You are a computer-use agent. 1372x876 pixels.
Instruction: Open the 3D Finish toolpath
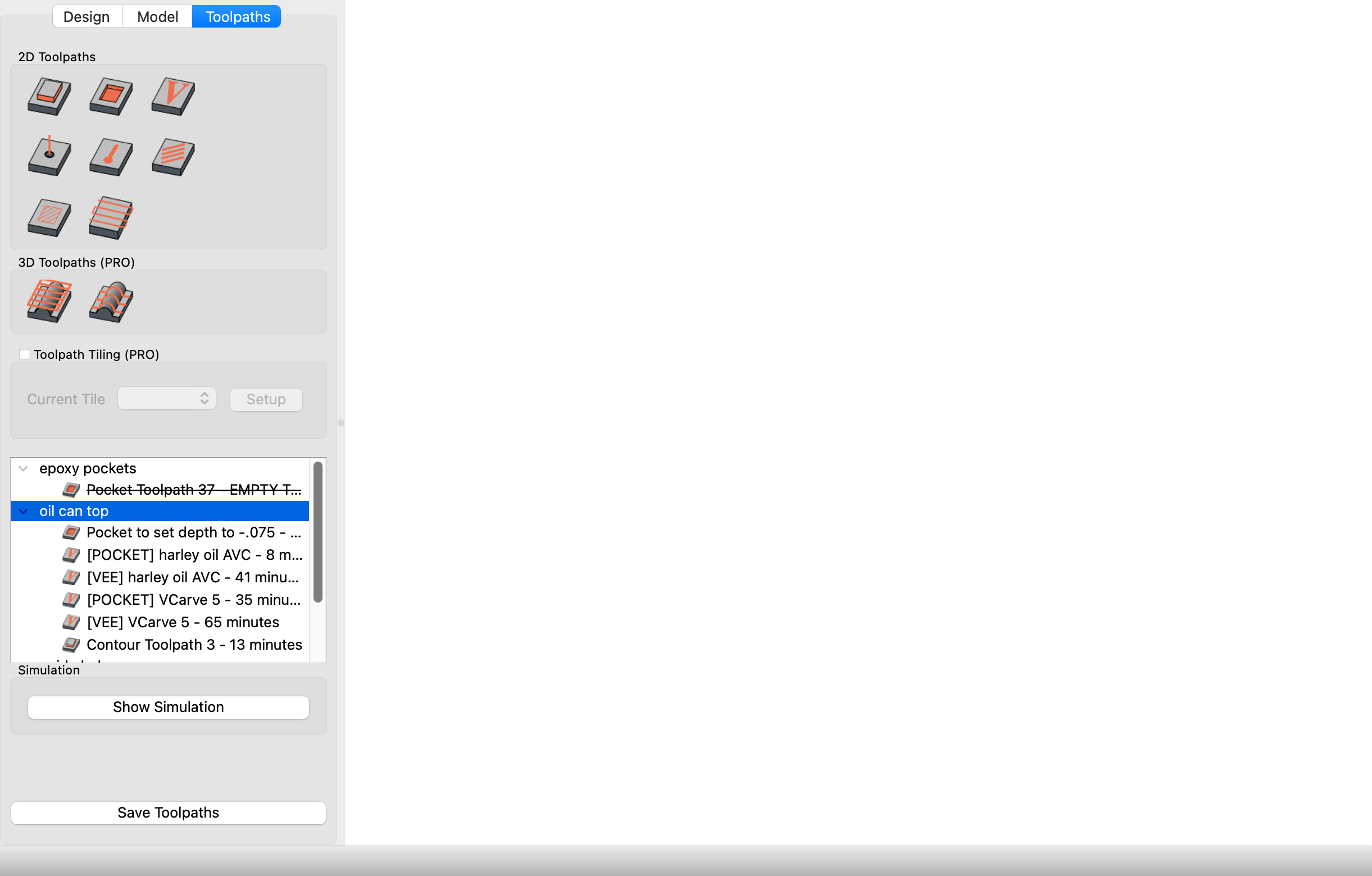click(x=111, y=302)
